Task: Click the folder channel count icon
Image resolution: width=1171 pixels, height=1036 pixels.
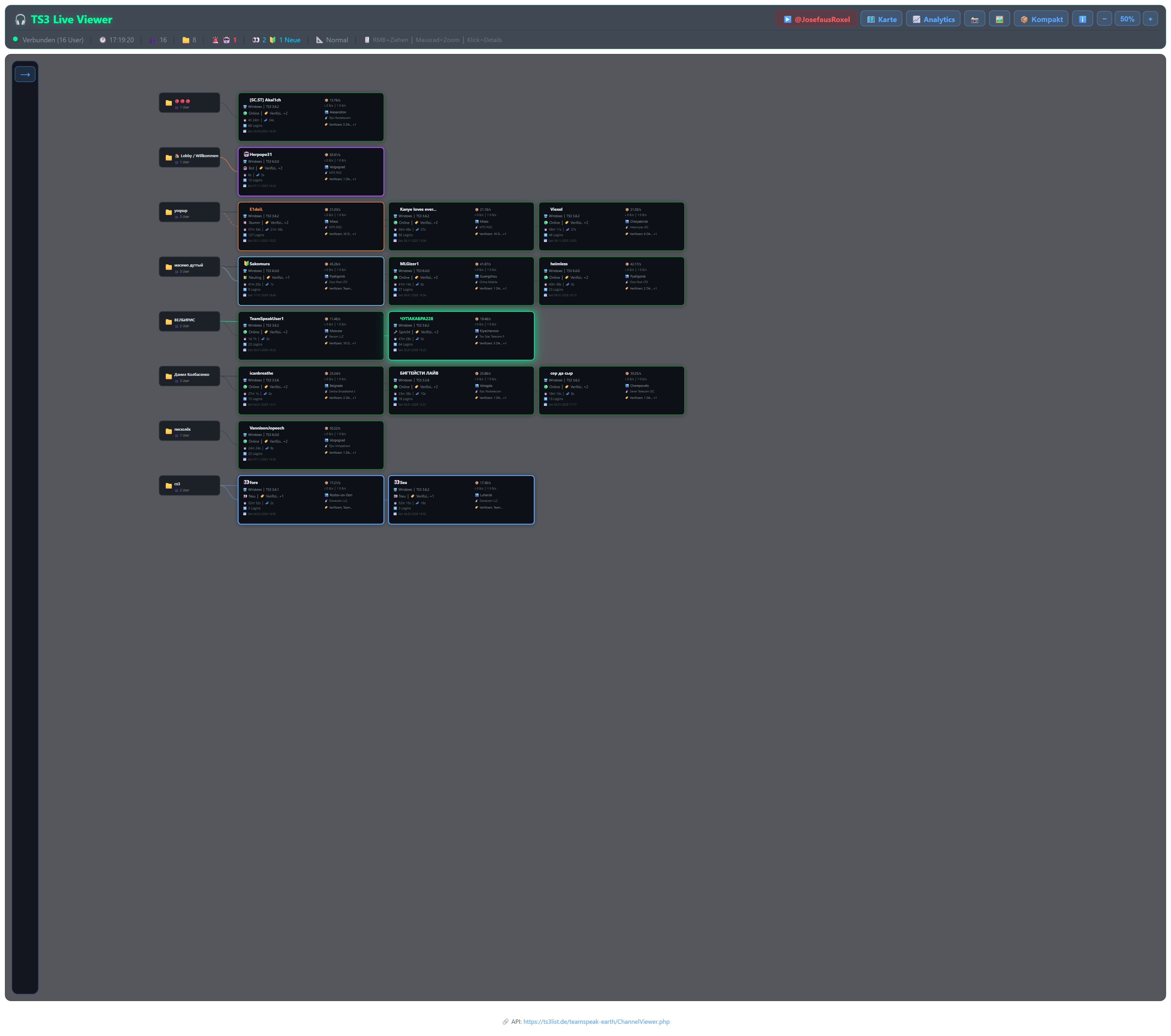Action: coord(186,40)
